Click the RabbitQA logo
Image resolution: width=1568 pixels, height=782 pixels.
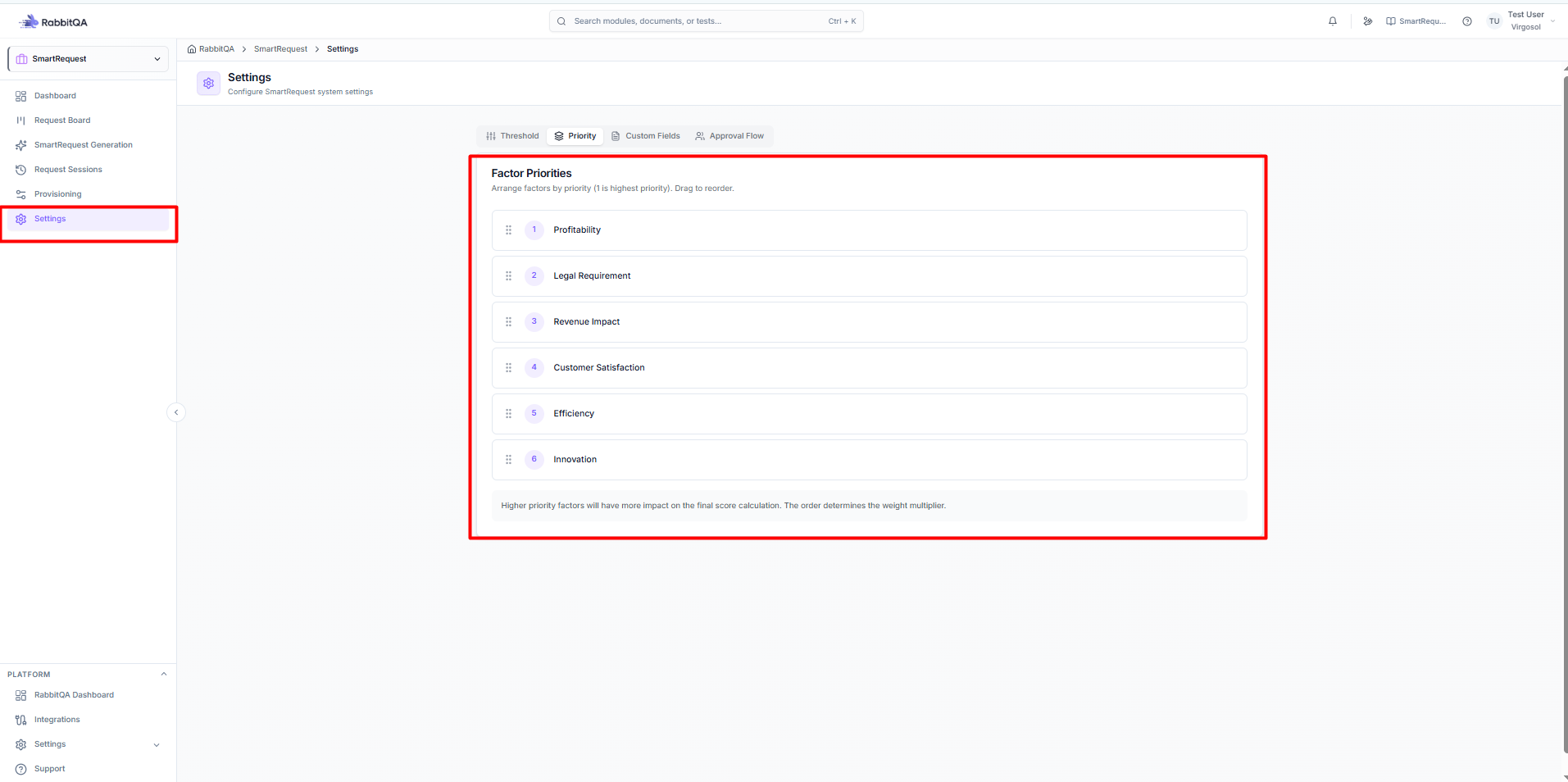point(53,22)
